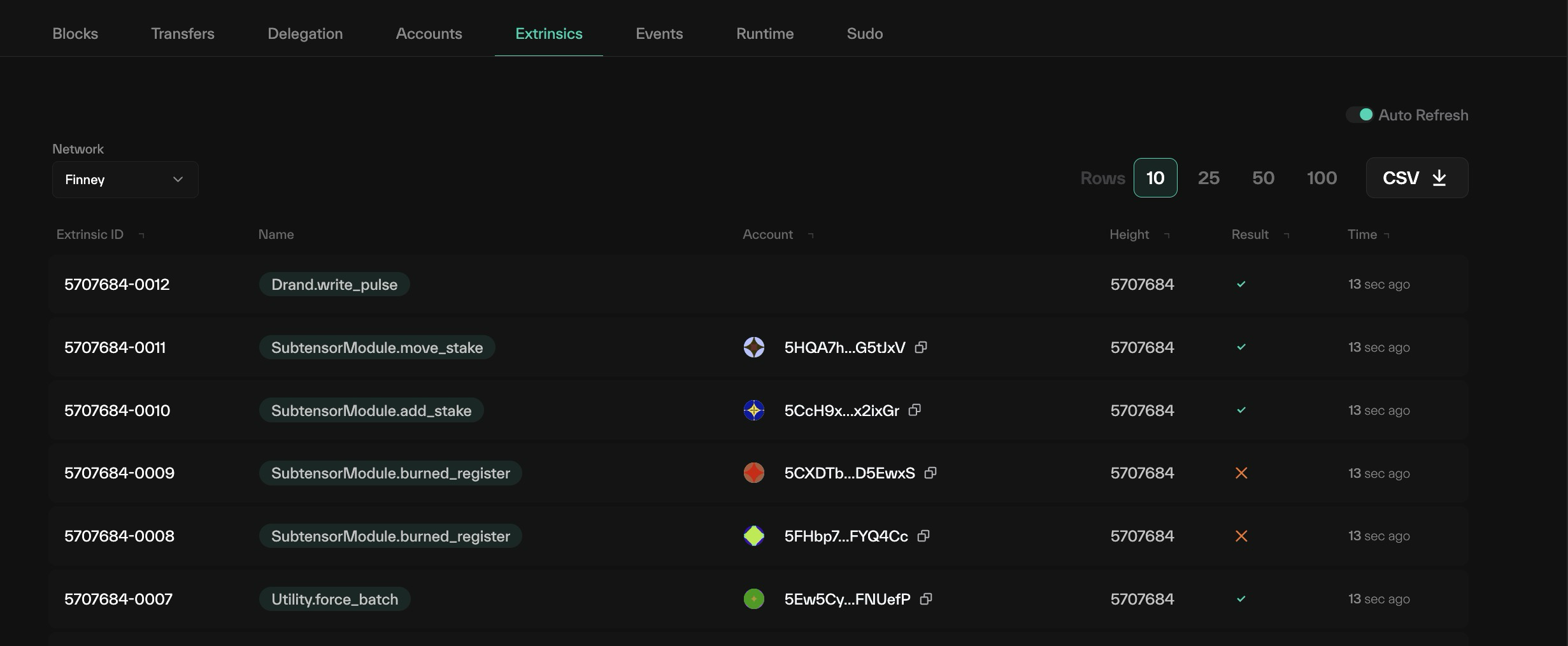Viewport: 1568px width, 646px height.
Task: Switch to the Transfers tab
Action: pos(183,34)
